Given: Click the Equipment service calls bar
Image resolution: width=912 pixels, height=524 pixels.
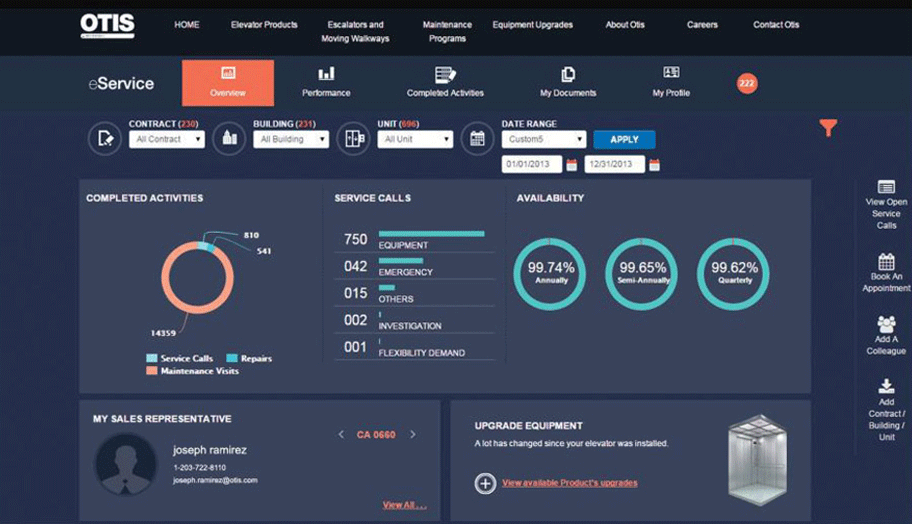Looking at the screenshot, I should (x=431, y=234).
